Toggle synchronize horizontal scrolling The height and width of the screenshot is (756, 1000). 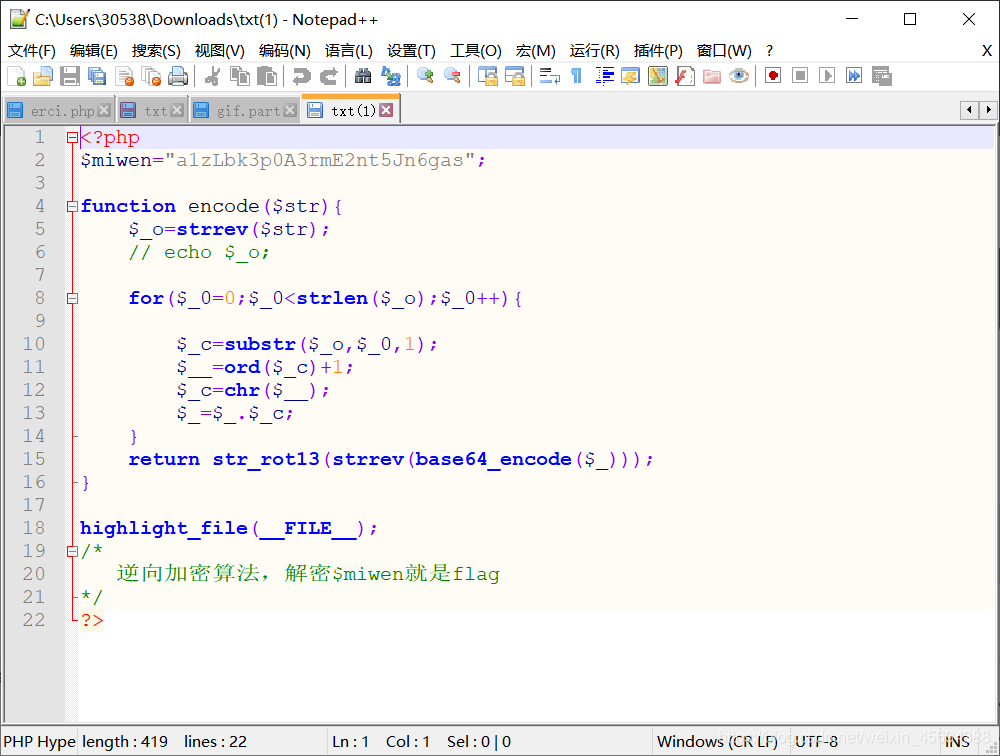click(514, 76)
